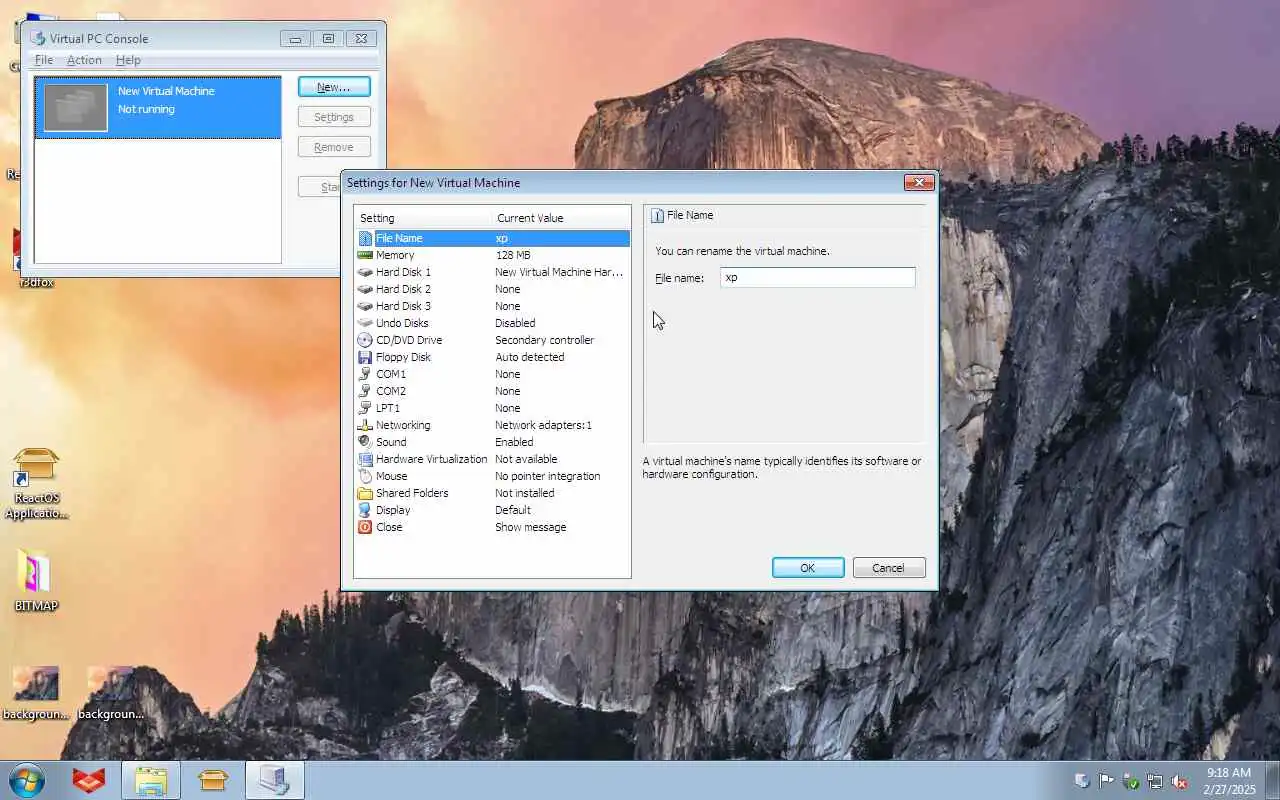Open the BITMAP folder on desktop
The height and width of the screenshot is (800, 1280).
(x=36, y=579)
